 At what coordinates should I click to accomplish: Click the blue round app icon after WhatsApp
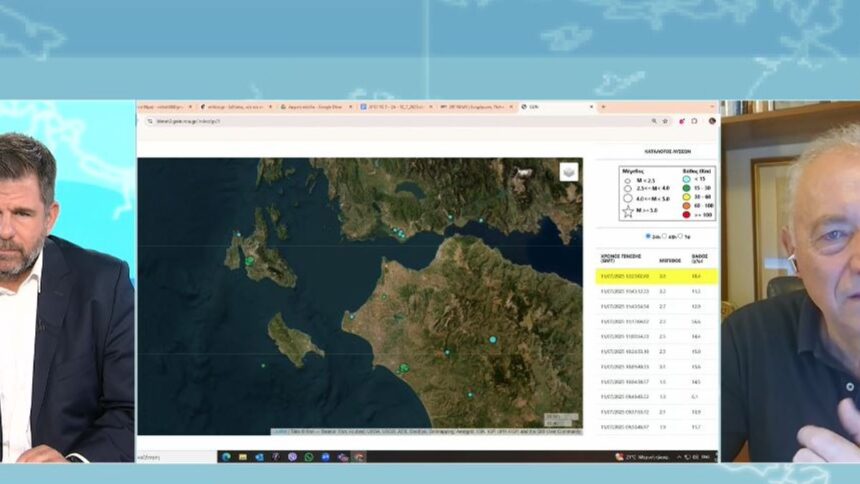pos(326,457)
